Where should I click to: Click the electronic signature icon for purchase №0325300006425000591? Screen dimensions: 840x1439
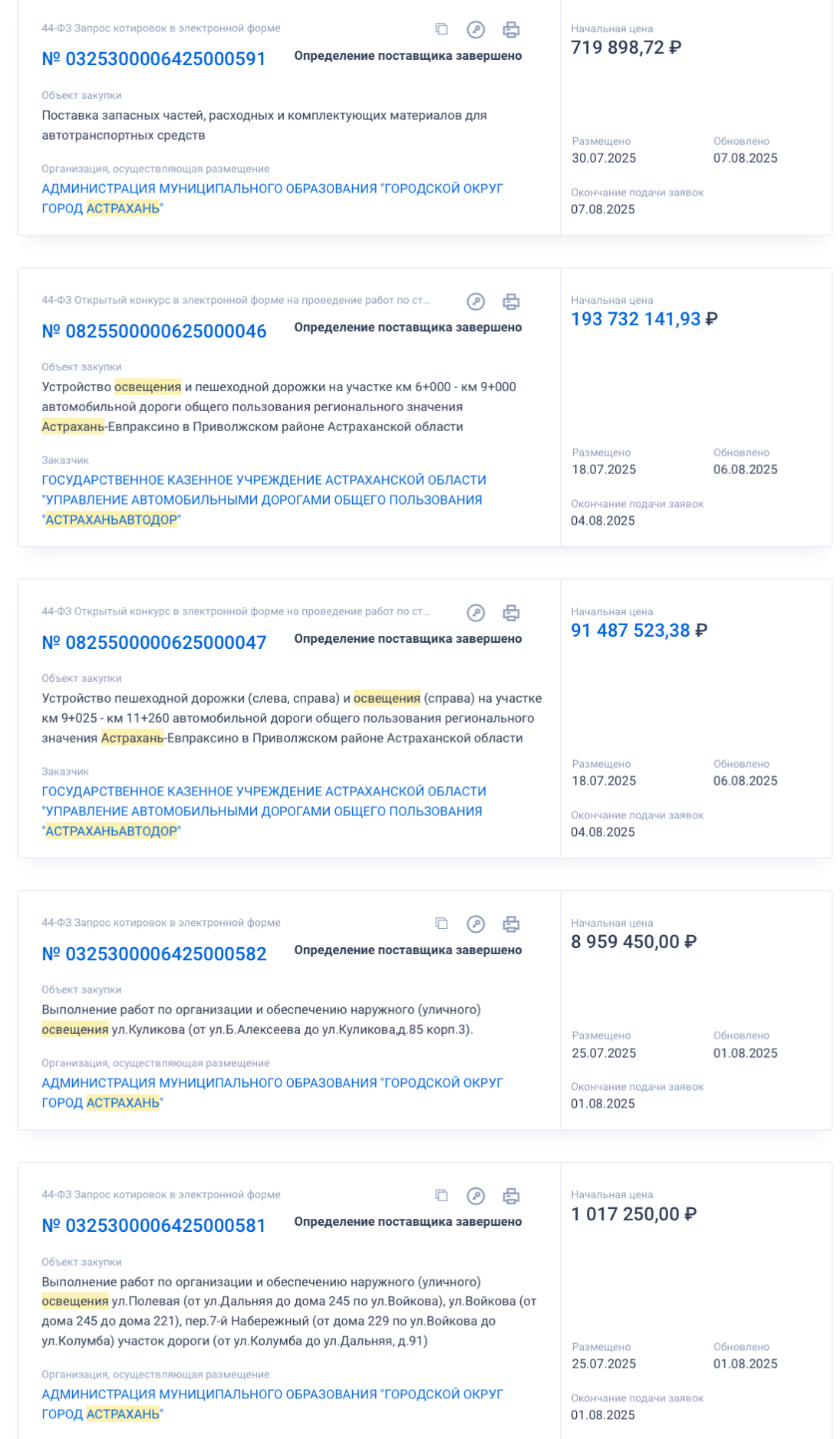(476, 30)
